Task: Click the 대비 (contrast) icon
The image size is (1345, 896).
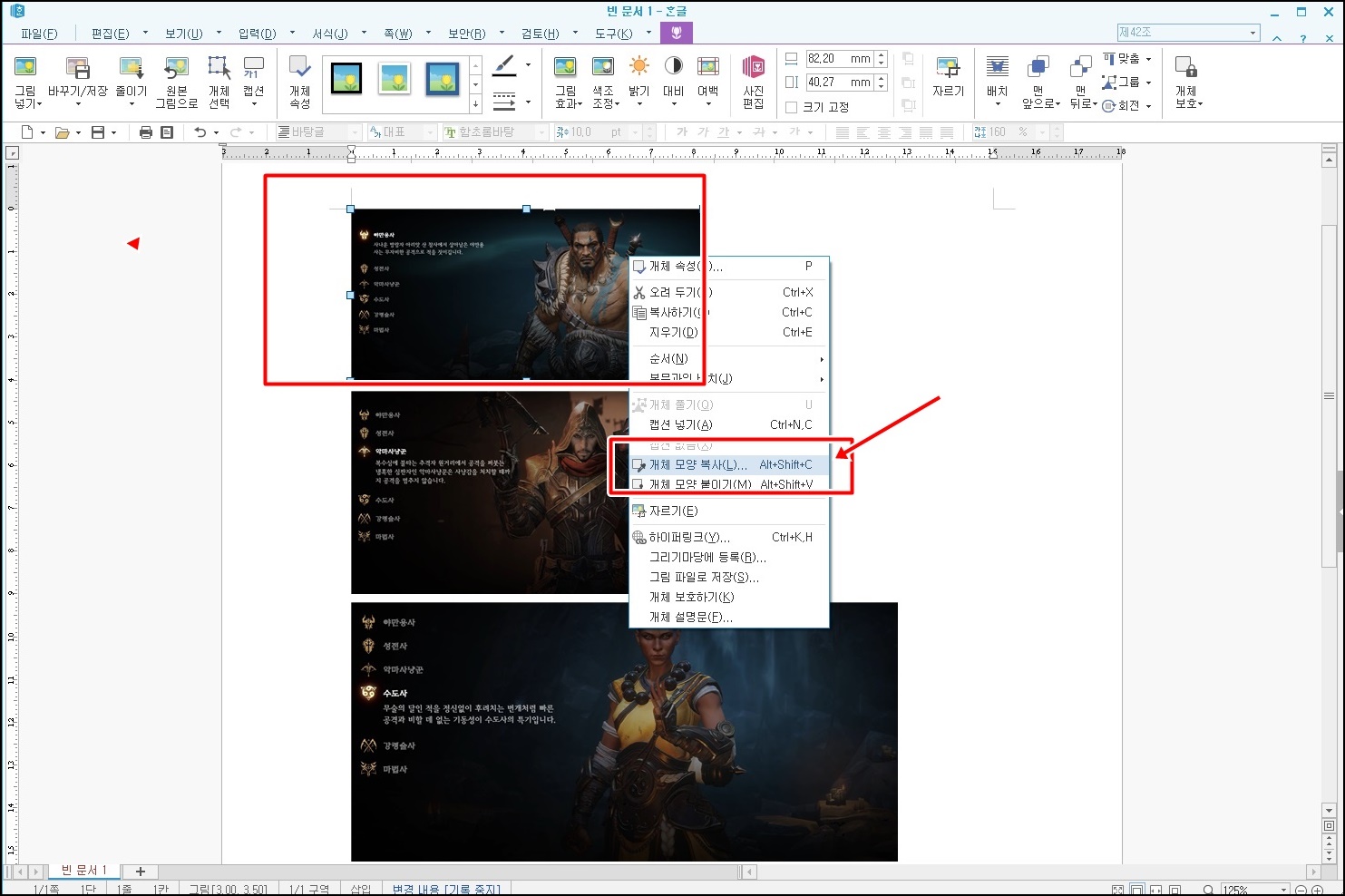Action: [x=673, y=66]
